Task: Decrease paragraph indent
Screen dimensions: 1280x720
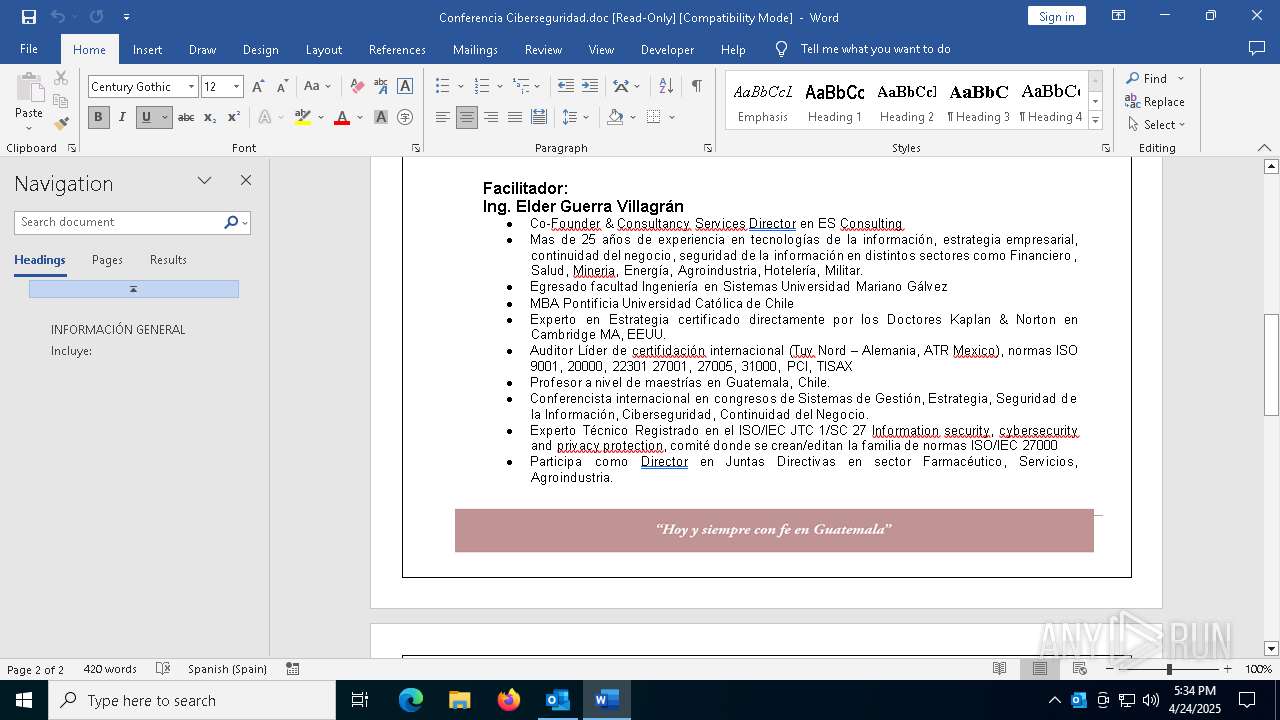Action: pos(566,87)
